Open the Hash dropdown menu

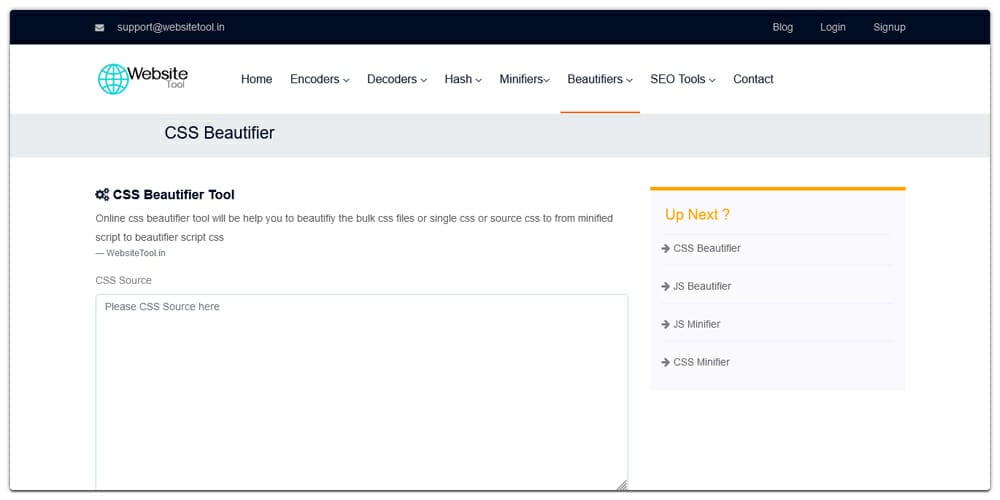click(463, 79)
